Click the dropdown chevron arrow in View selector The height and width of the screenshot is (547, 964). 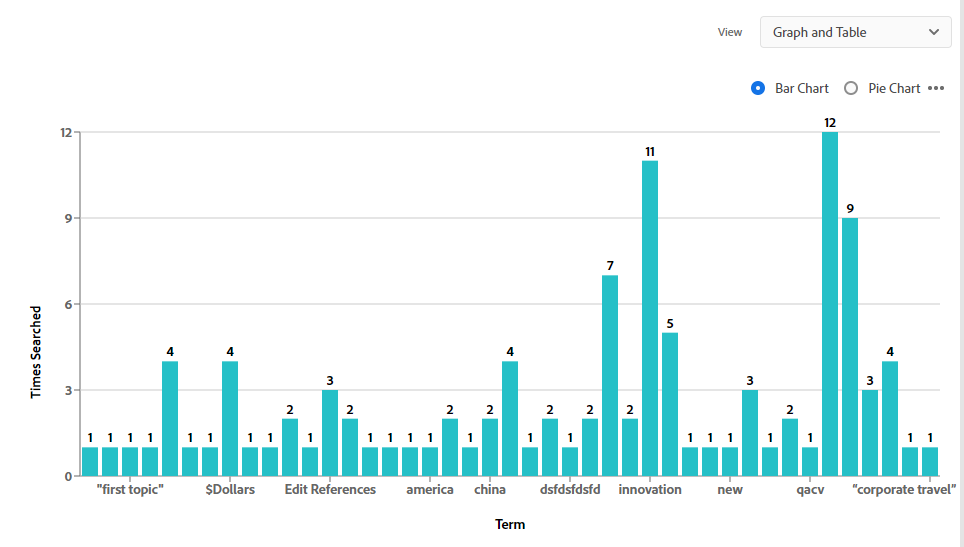pyautogui.click(x=934, y=32)
